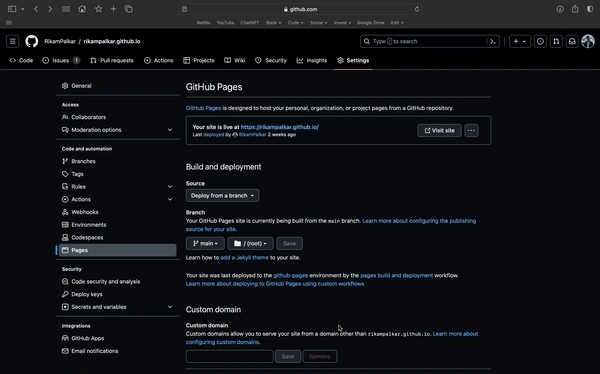
Task: Open the create new plus dropdown
Action: point(520,41)
